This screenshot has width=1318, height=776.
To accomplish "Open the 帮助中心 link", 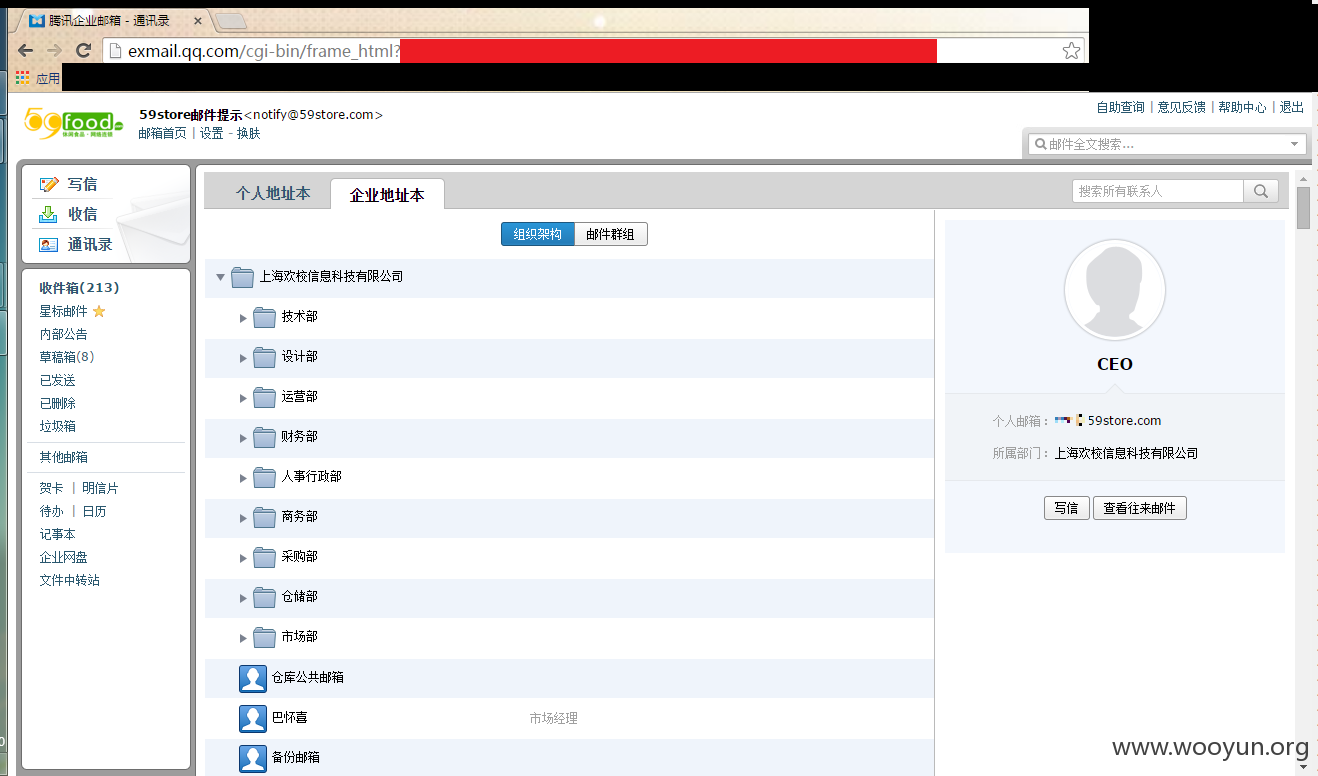I will click(x=1242, y=107).
